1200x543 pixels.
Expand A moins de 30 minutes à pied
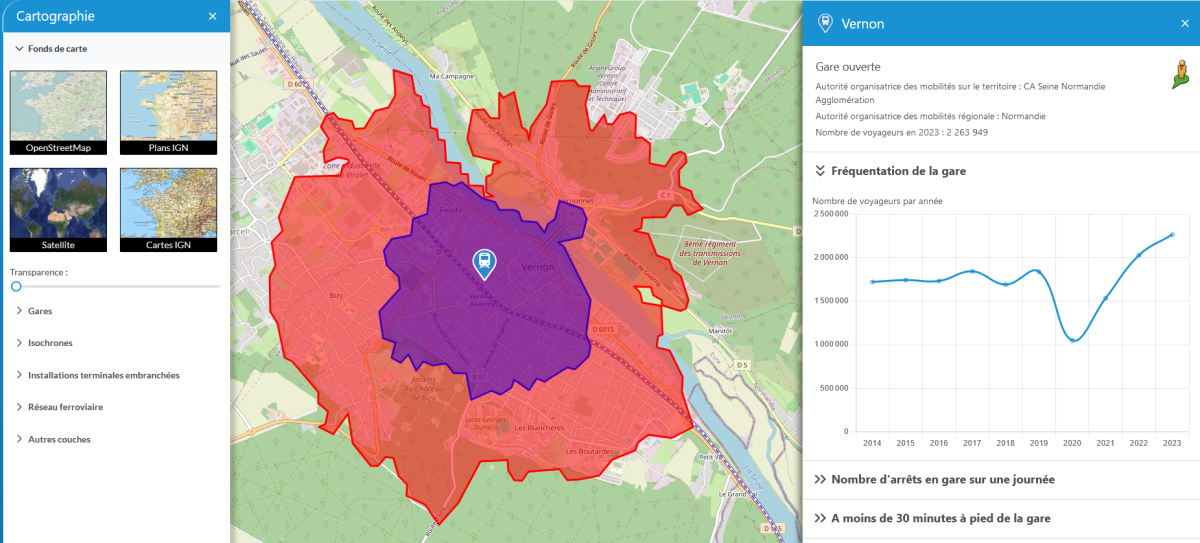939,518
